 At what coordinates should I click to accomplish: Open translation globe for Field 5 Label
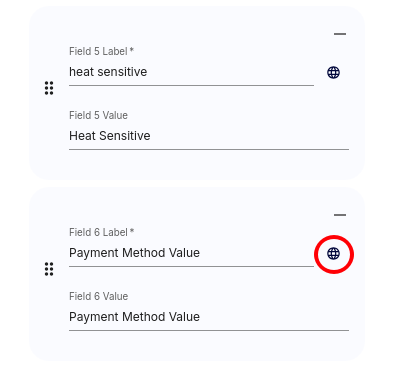click(333, 72)
